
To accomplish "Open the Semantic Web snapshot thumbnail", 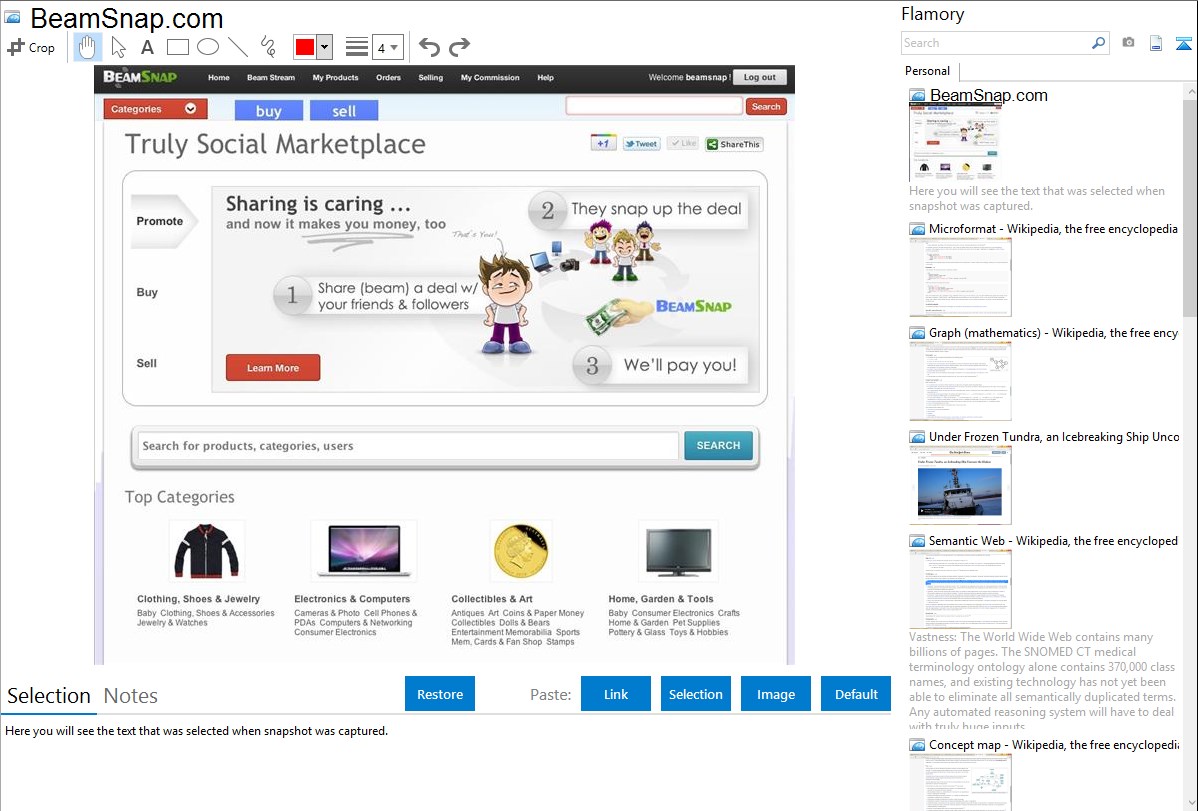I will [x=960, y=589].
